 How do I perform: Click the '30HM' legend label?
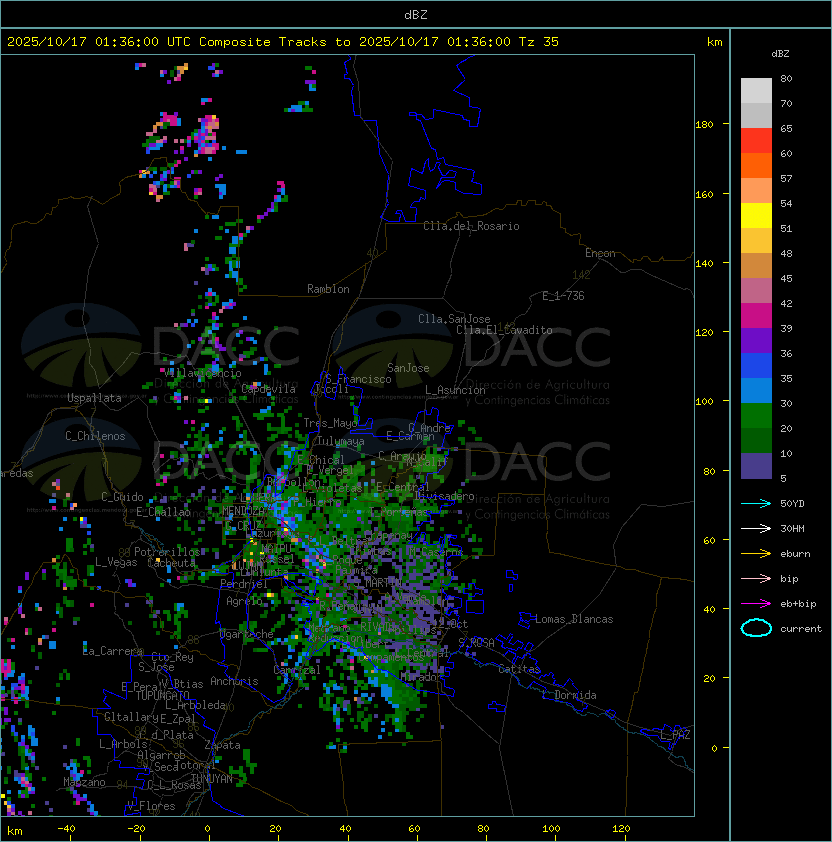click(792, 528)
